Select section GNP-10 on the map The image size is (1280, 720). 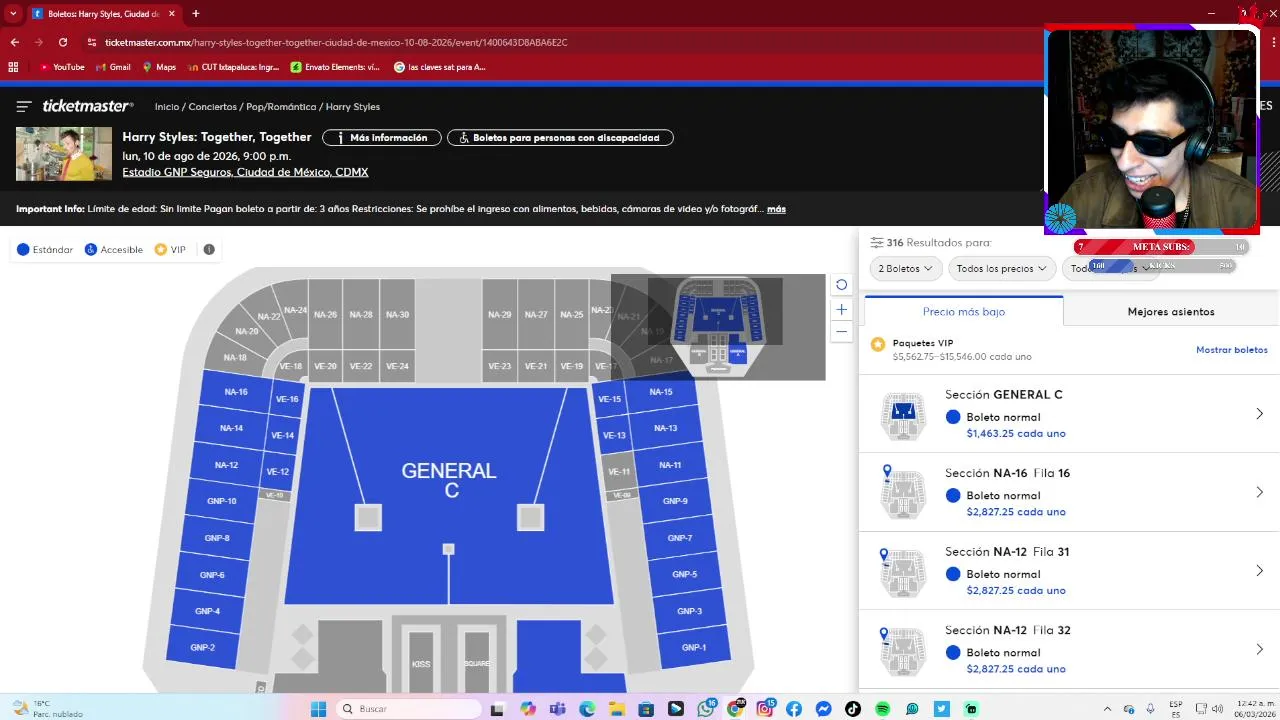[222, 501]
